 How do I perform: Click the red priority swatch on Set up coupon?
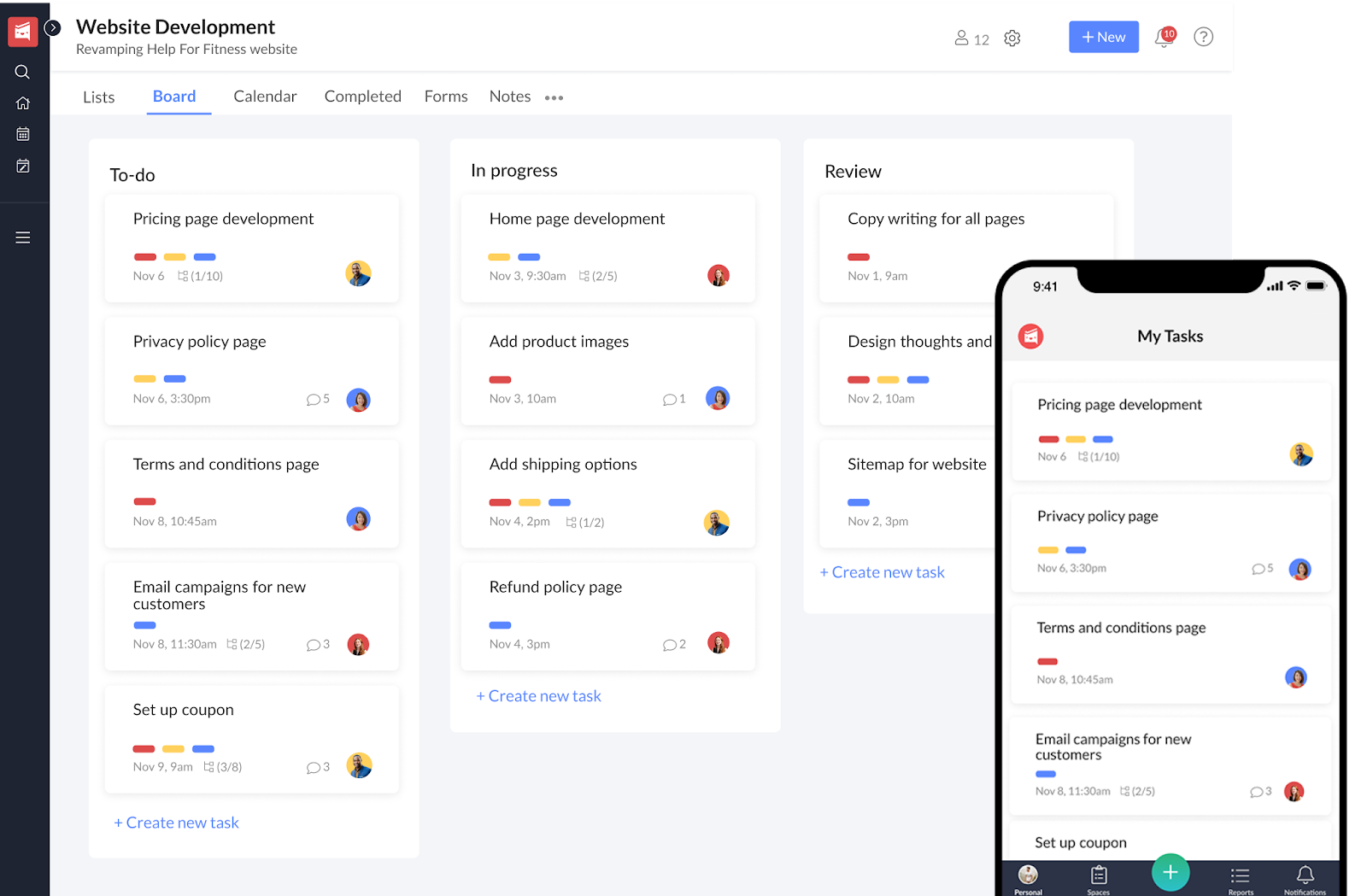click(144, 748)
